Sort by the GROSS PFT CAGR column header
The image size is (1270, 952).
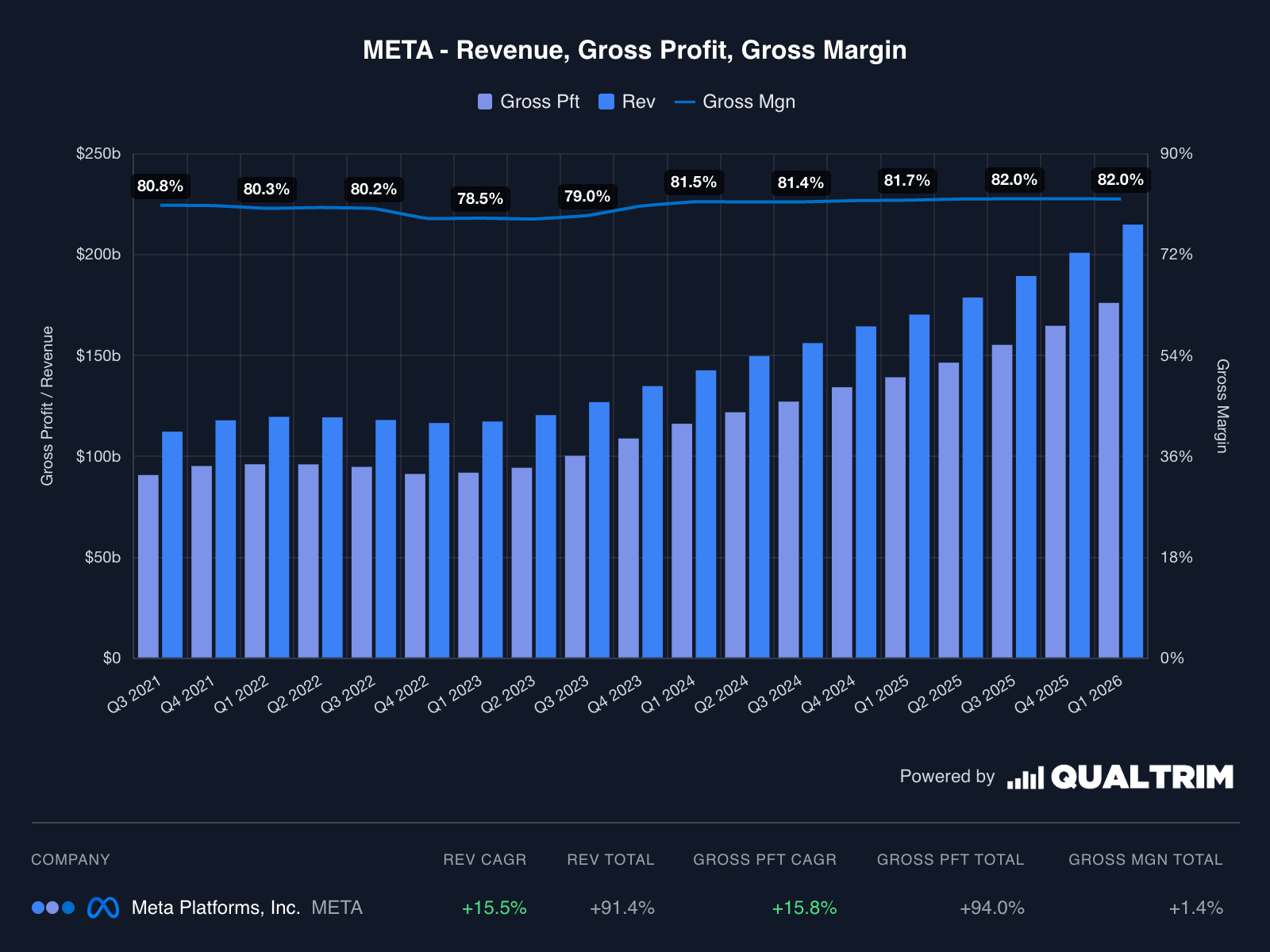tap(765, 860)
